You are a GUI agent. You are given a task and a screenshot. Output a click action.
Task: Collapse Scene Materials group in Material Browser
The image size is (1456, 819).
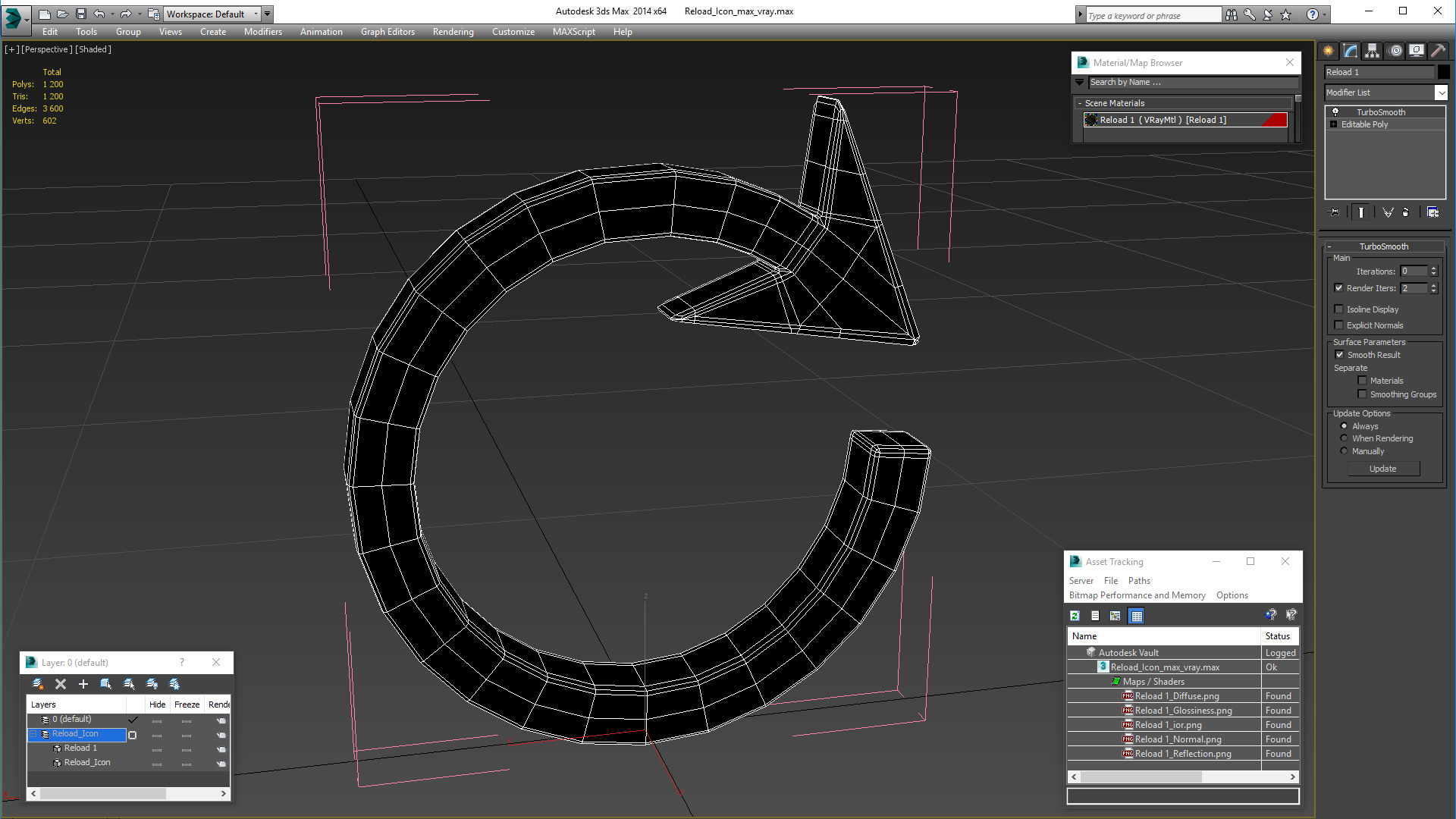click(x=1183, y=103)
